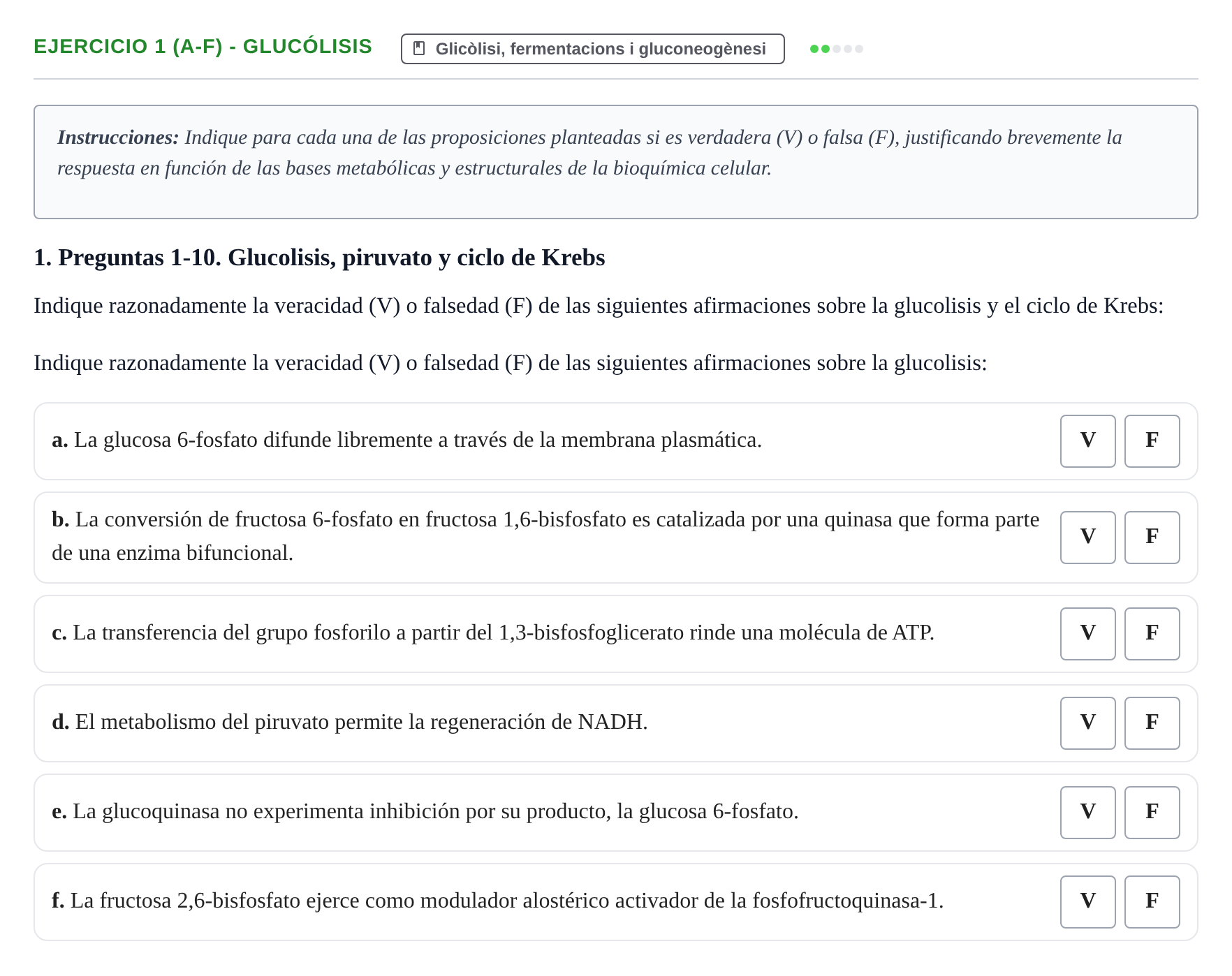Click the EJERCICIO 1 (A-F) - GLUCÓLISIS heading
This screenshot has height=976, width=1232.
tap(203, 46)
